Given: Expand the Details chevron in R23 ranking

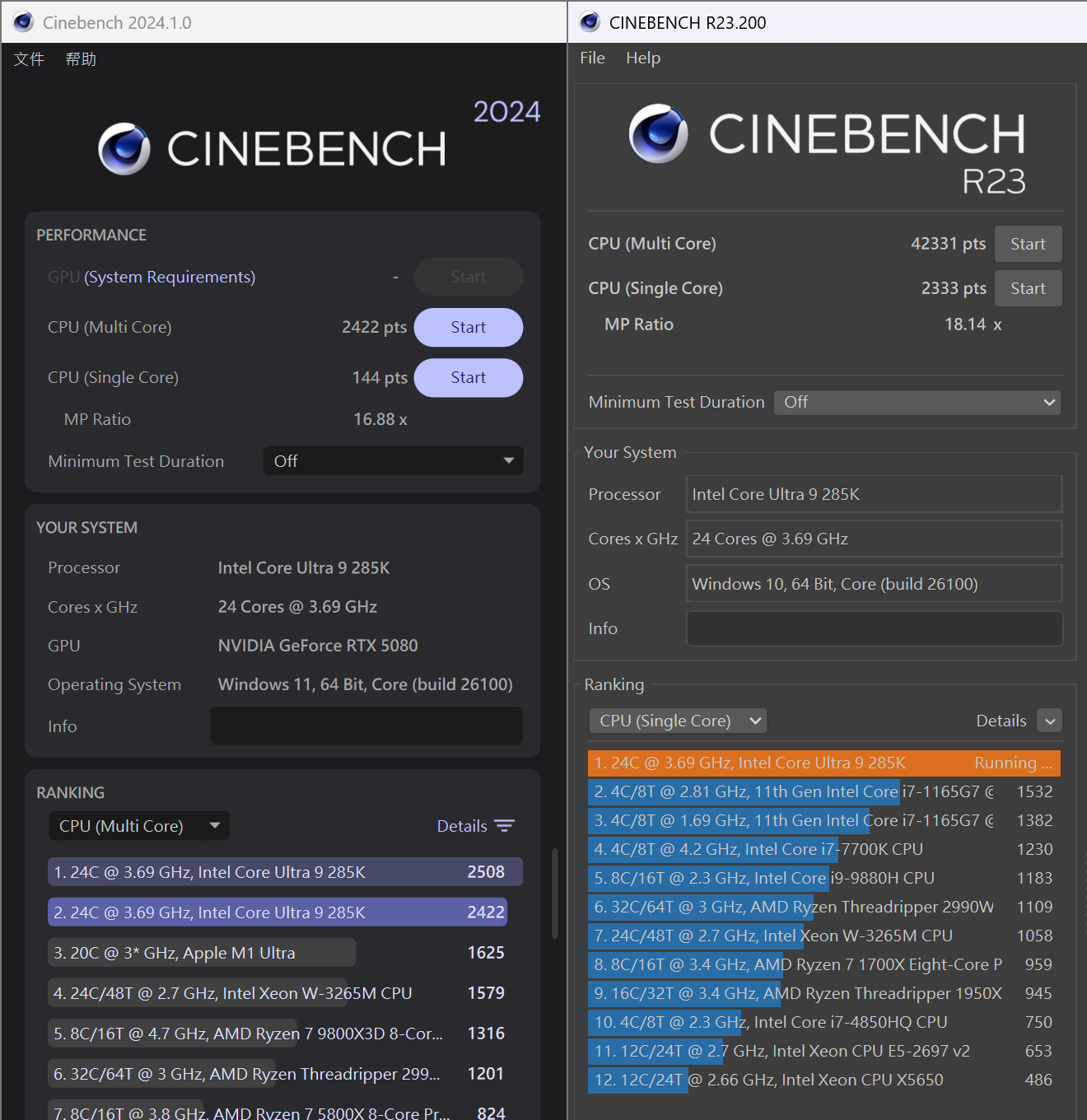Looking at the screenshot, I should tap(1049, 721).
